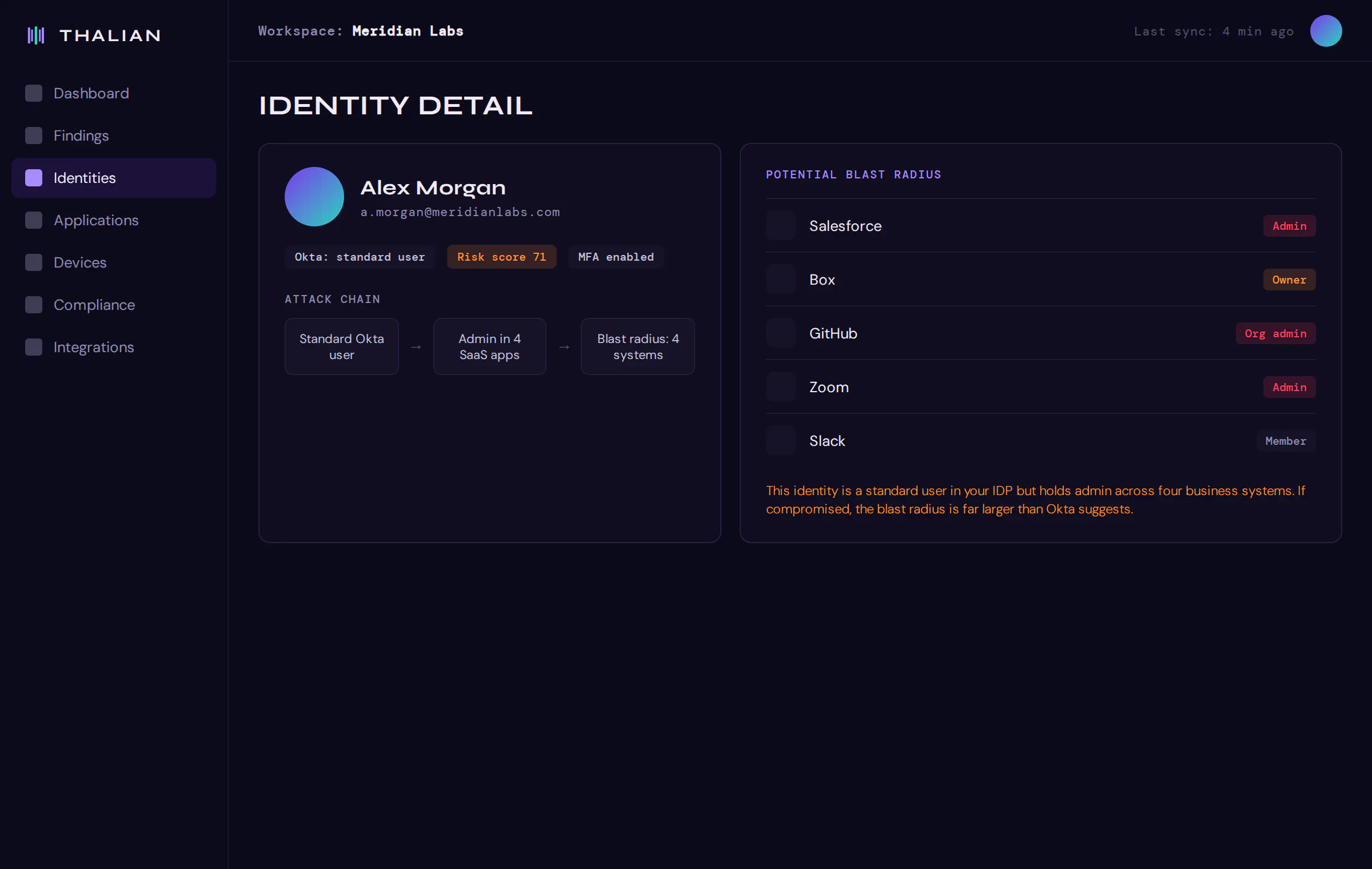Click the MFA enabled tag
The image size is (1372, 869).
pos(616,257)
